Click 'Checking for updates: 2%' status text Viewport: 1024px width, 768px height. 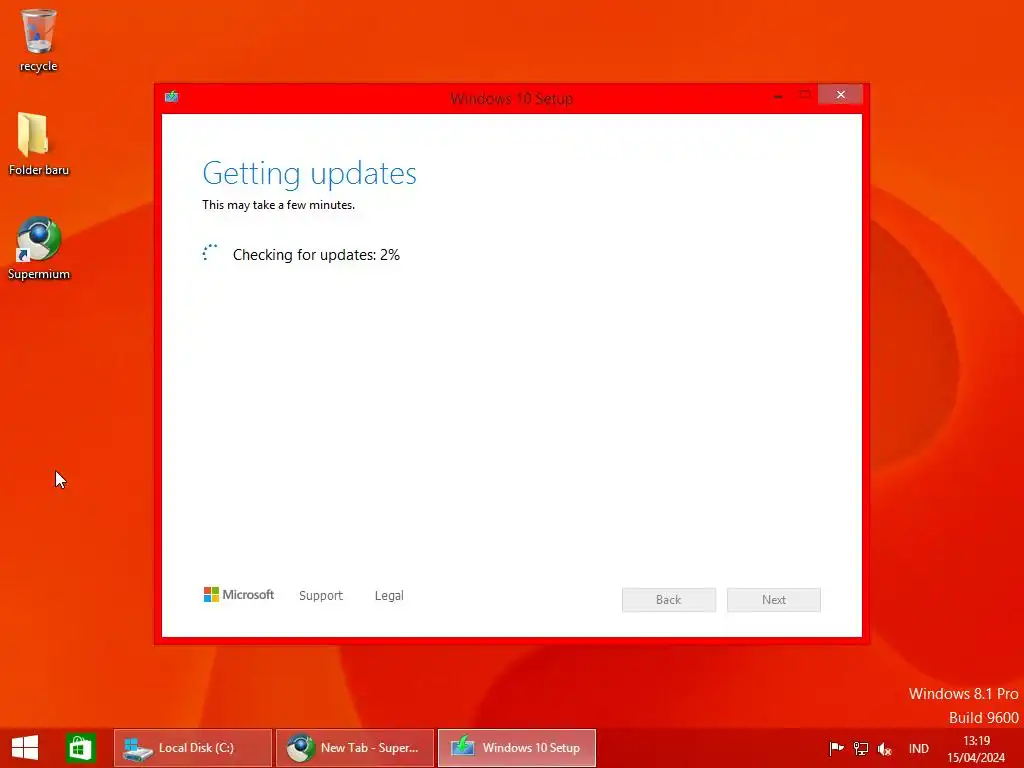point(316,255)
